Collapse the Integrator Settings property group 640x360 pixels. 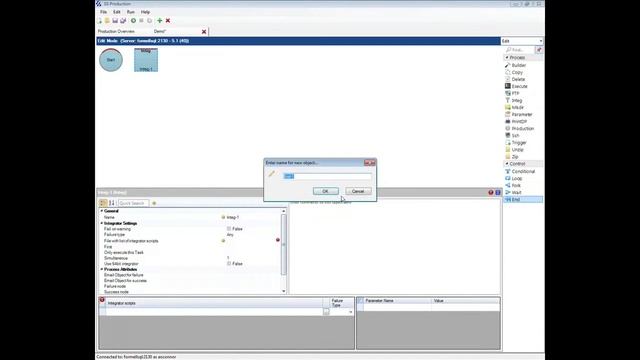[102, 223]
